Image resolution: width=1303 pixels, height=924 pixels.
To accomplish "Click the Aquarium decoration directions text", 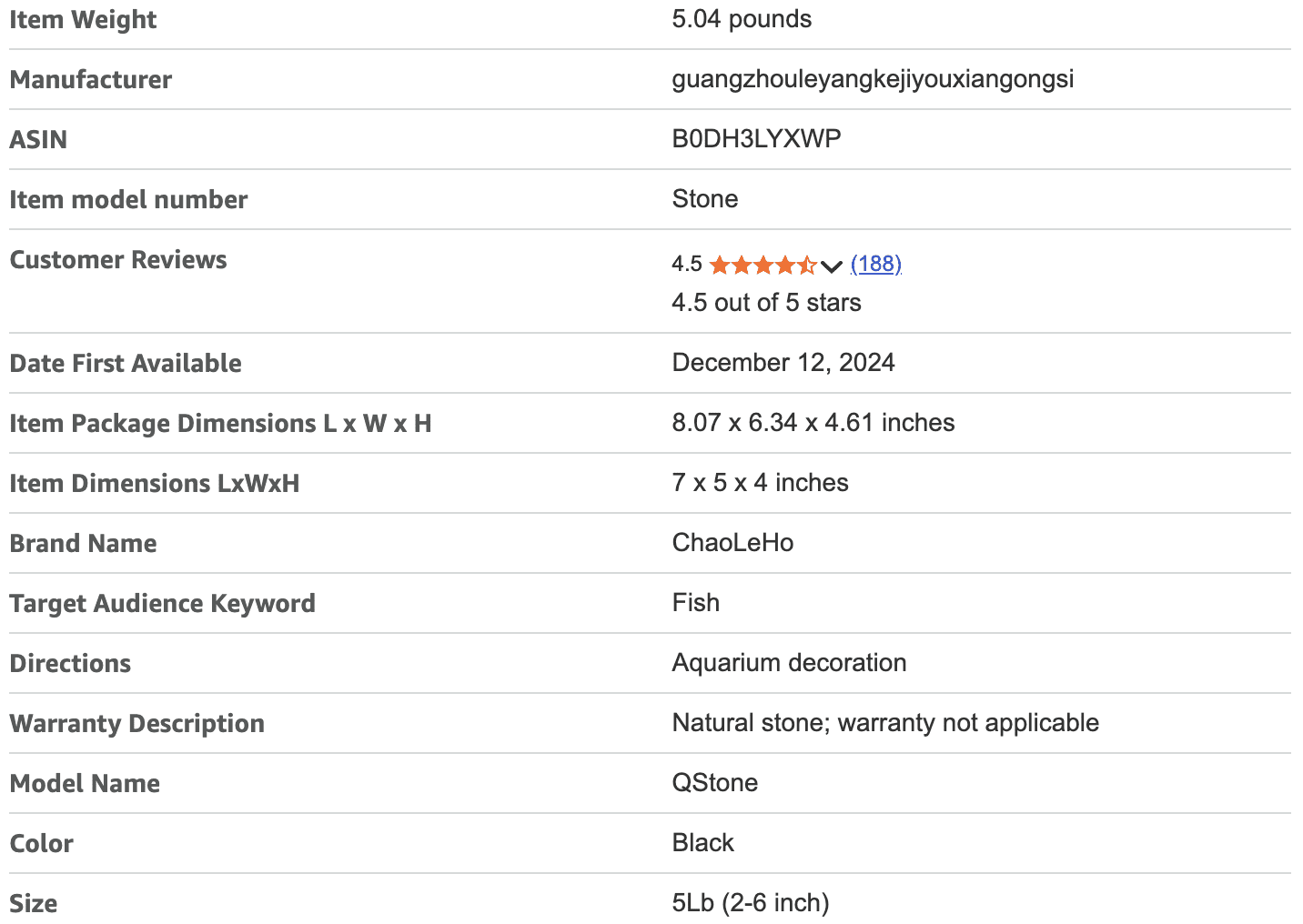I will [789, 663].
